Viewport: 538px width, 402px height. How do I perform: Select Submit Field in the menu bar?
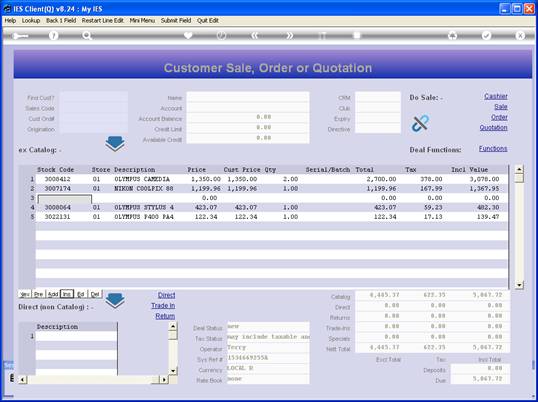tap(176, 21)
